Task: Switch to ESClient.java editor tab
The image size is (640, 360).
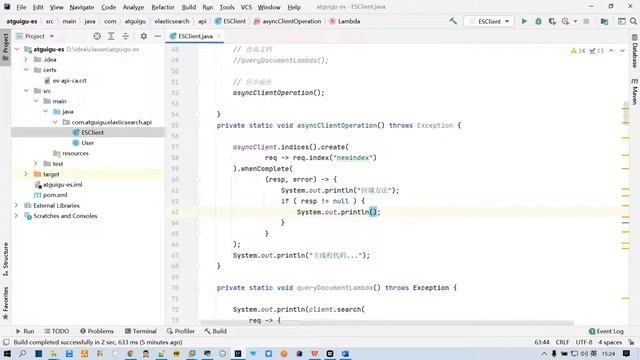Action: pyautogui.click(x=195, y=36)
